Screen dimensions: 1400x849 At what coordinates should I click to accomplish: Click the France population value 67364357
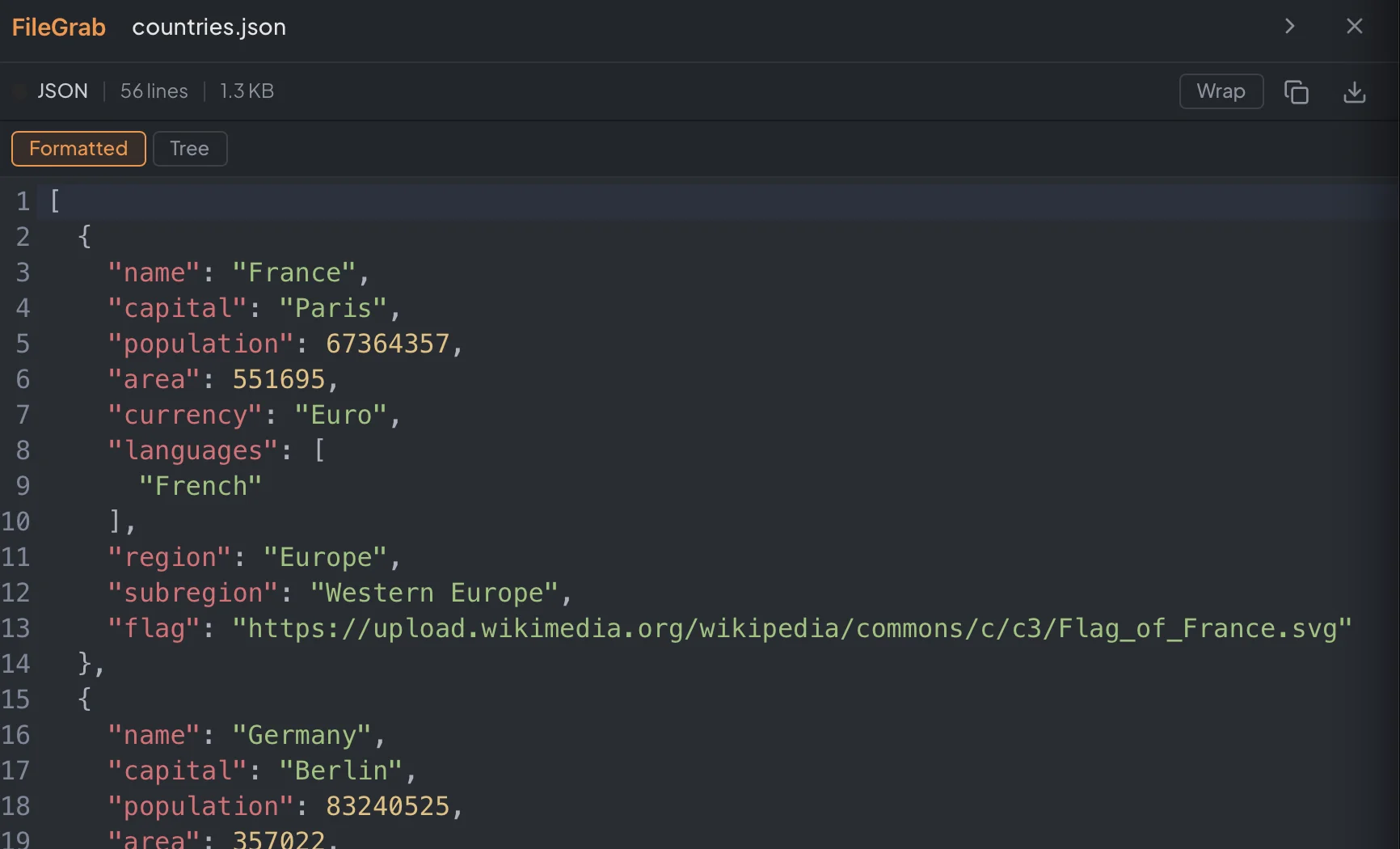click(x=390, y=344)
